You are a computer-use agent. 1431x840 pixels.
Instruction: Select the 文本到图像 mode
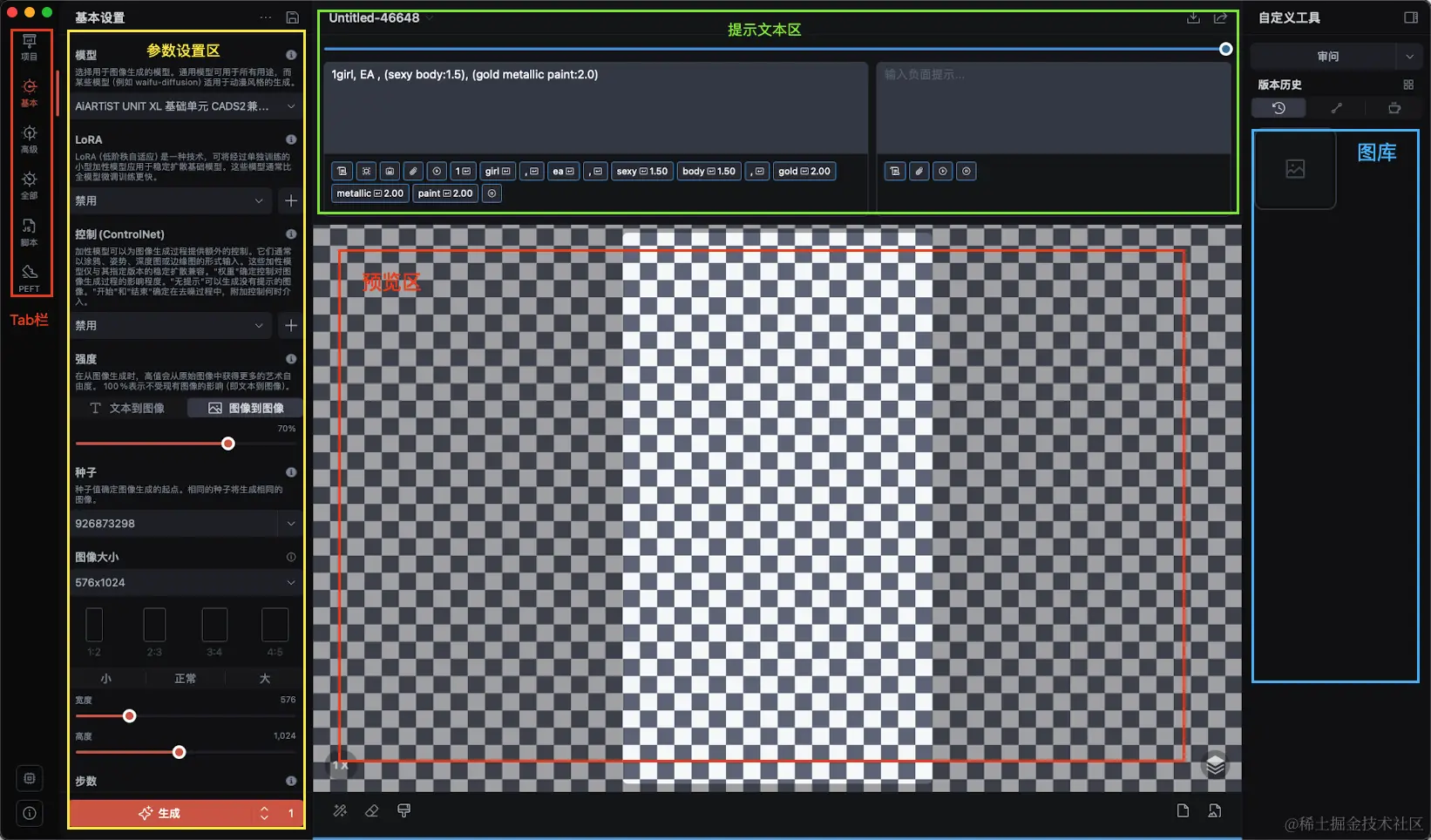(x=128, y=408)
